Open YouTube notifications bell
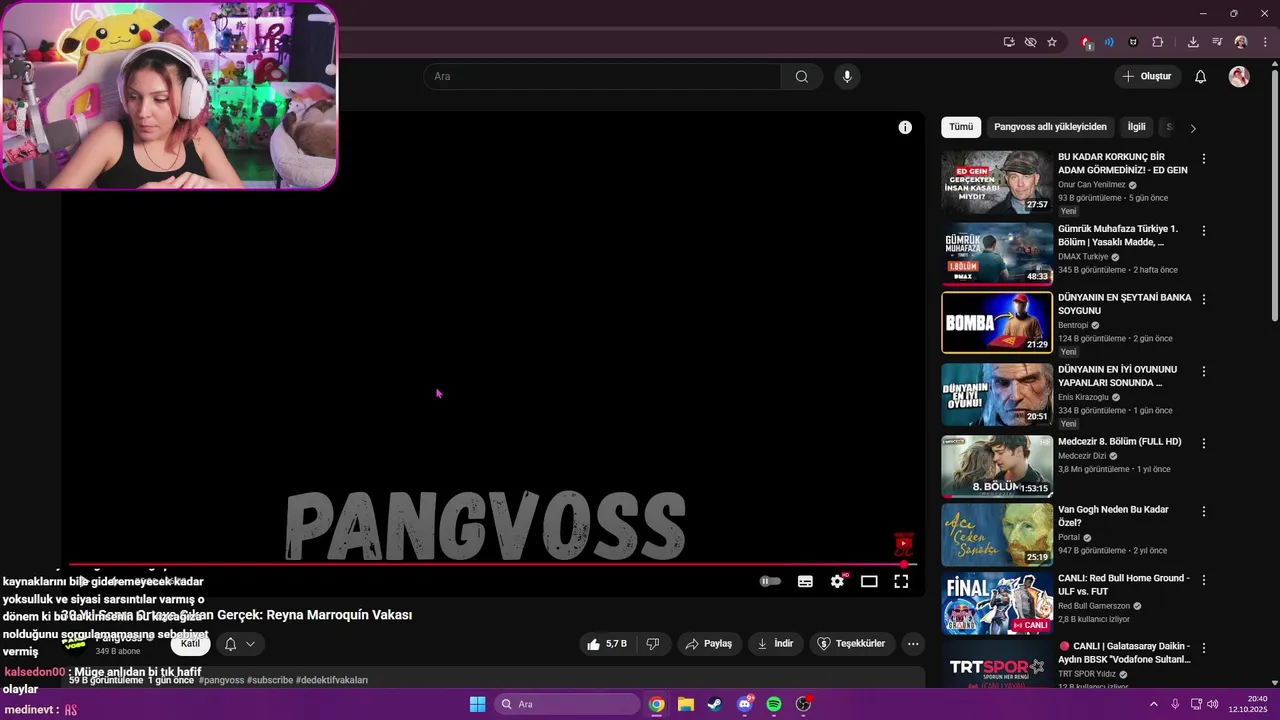The width and height of the screenshot is (1280, 720). coord(1200,77)
